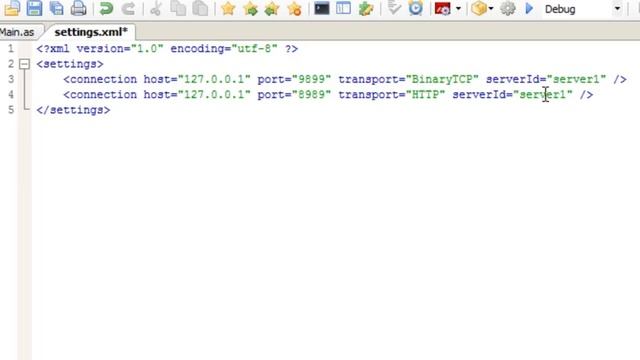Screen dimensions: 640x360
Task: Test project with blue play arrow
Action: point(529,9)
